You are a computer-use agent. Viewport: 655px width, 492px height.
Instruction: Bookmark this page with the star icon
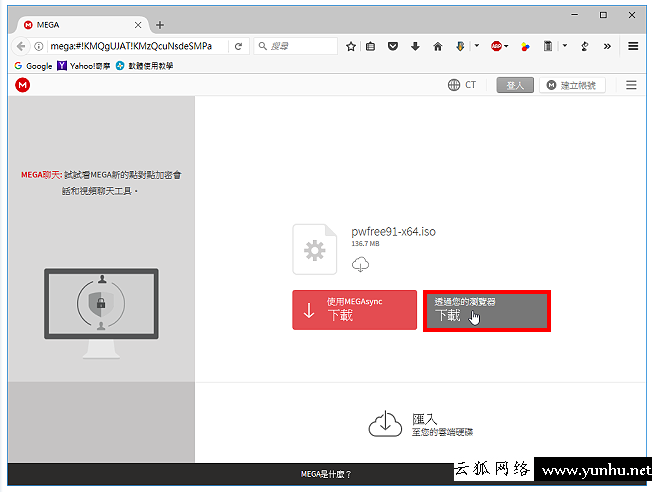click(351, 46)
